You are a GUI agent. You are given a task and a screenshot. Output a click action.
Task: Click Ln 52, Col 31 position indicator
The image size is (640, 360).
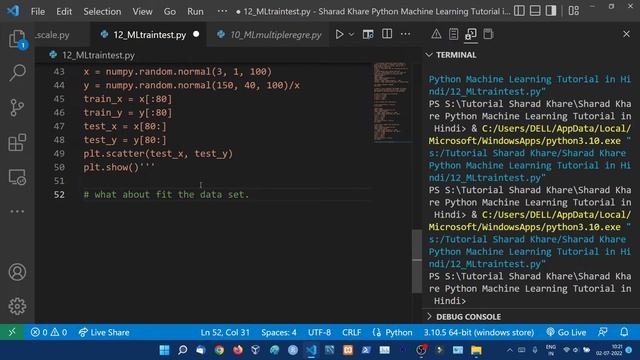click(225, 332)
